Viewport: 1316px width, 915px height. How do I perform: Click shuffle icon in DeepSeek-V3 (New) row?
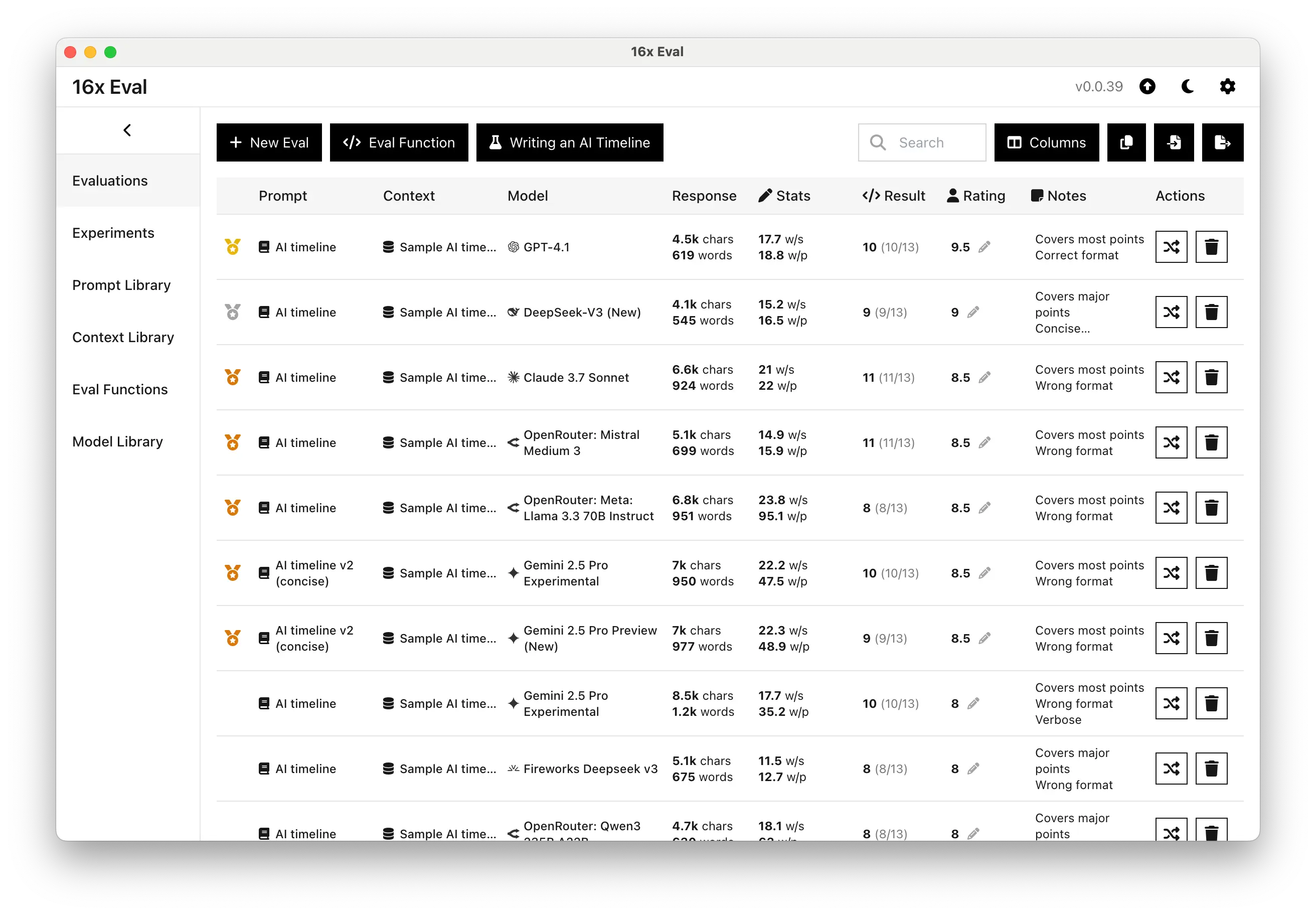1171,313
